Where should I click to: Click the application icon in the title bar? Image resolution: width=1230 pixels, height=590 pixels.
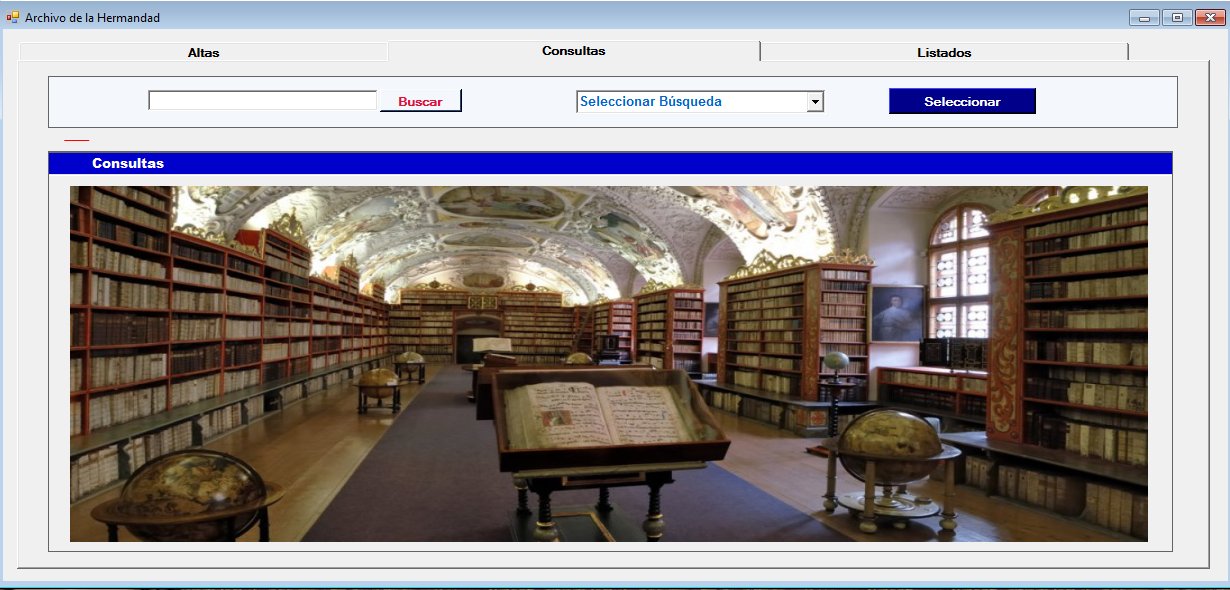click(13, 17)
